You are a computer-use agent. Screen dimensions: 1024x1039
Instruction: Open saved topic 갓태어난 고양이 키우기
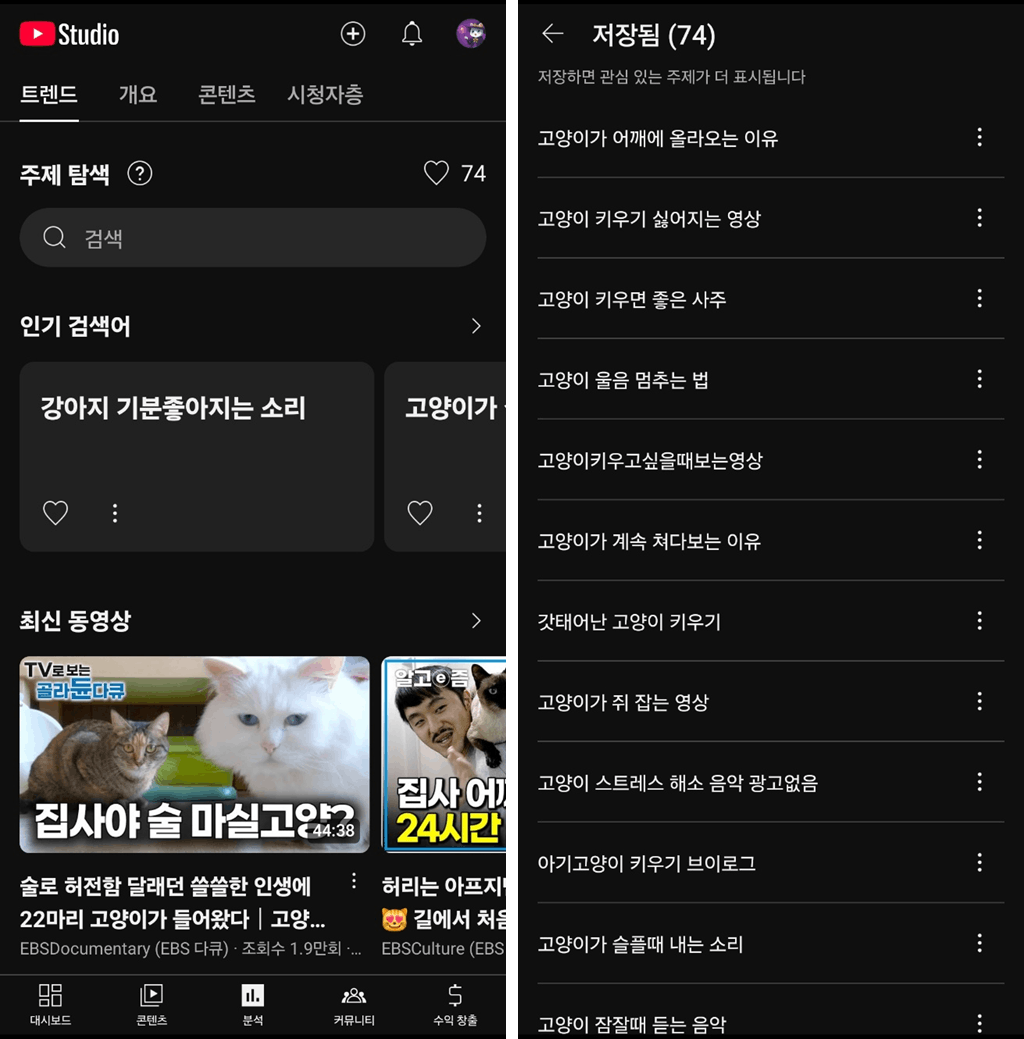pyautogui.click(x=629, y=622)
